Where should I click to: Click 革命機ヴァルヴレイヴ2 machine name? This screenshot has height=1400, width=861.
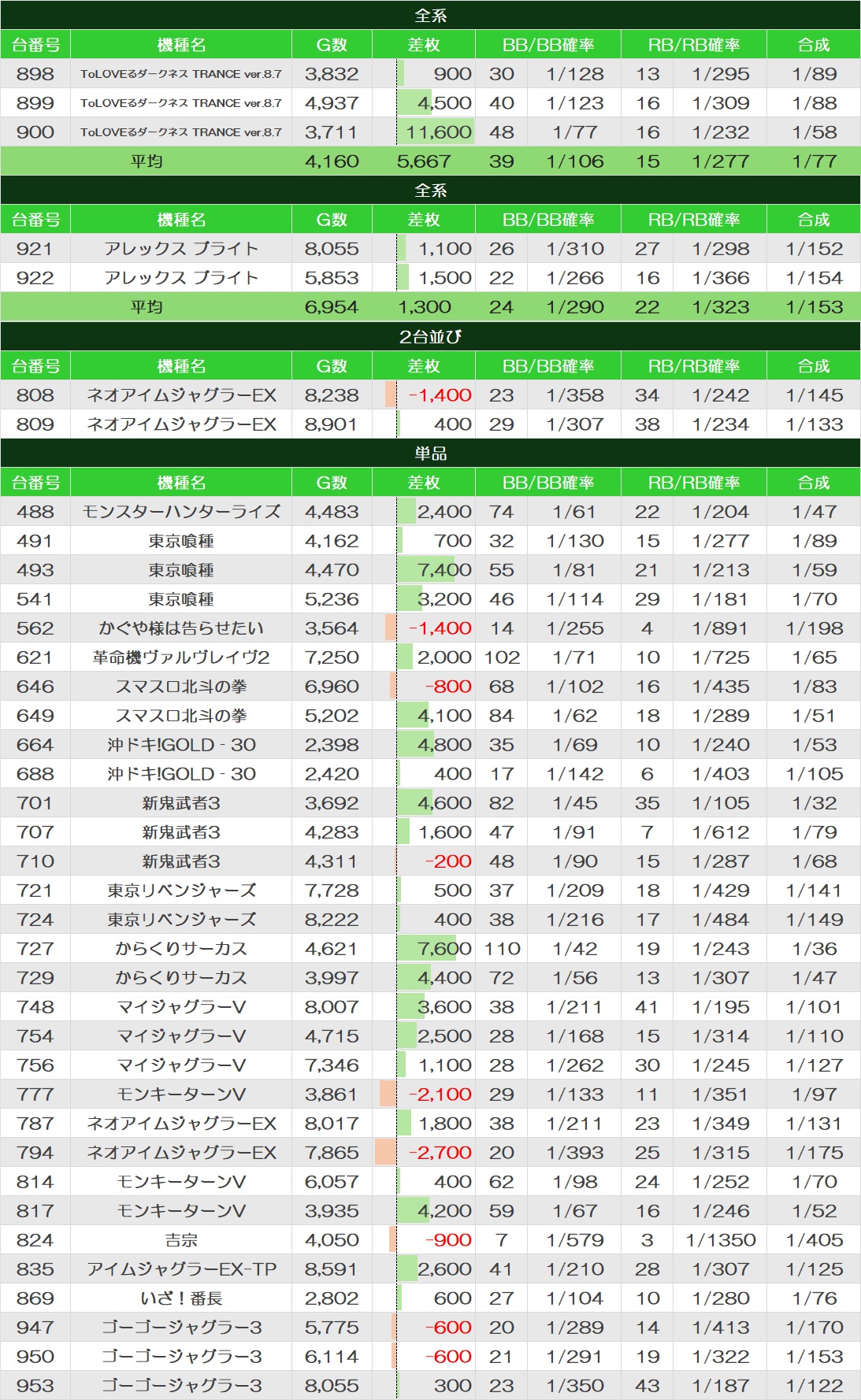coord(181,657)
